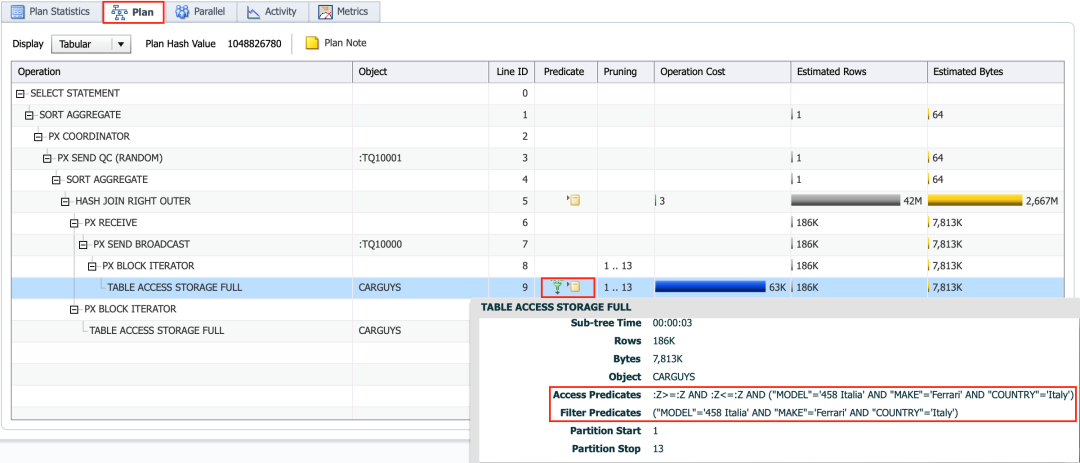Screen dimensions: 1080x463
Task: Collapse the PX SEND BROADCAST node
Action: point(83,245)
